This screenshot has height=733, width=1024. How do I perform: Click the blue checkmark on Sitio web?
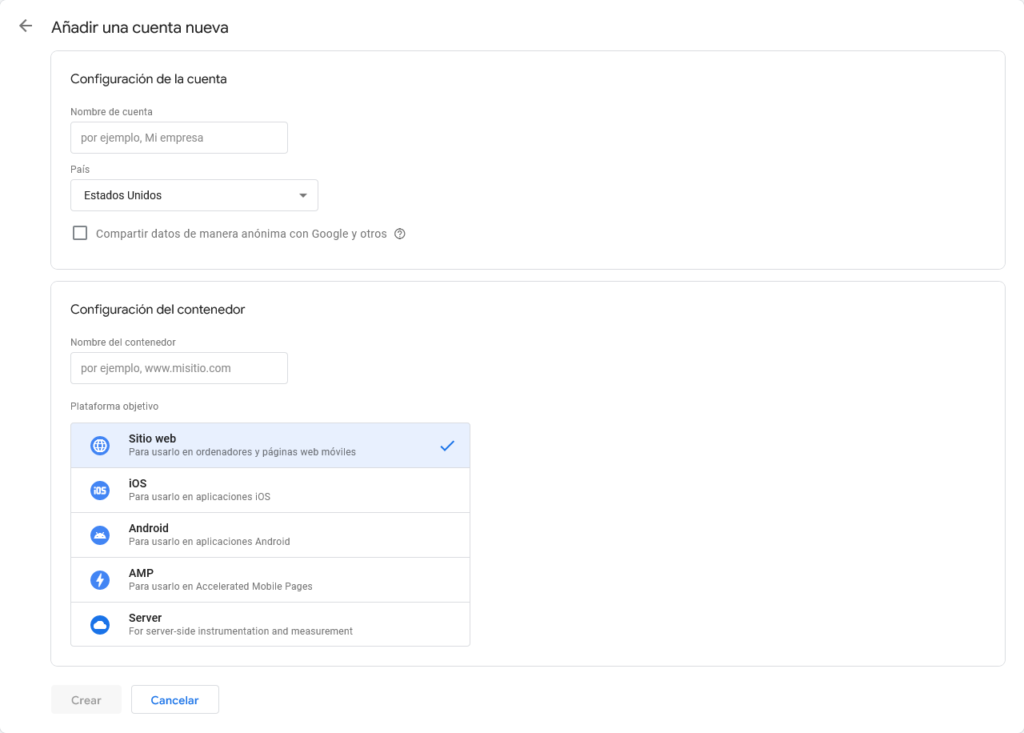pyautogui.click(x=447, y=445)
